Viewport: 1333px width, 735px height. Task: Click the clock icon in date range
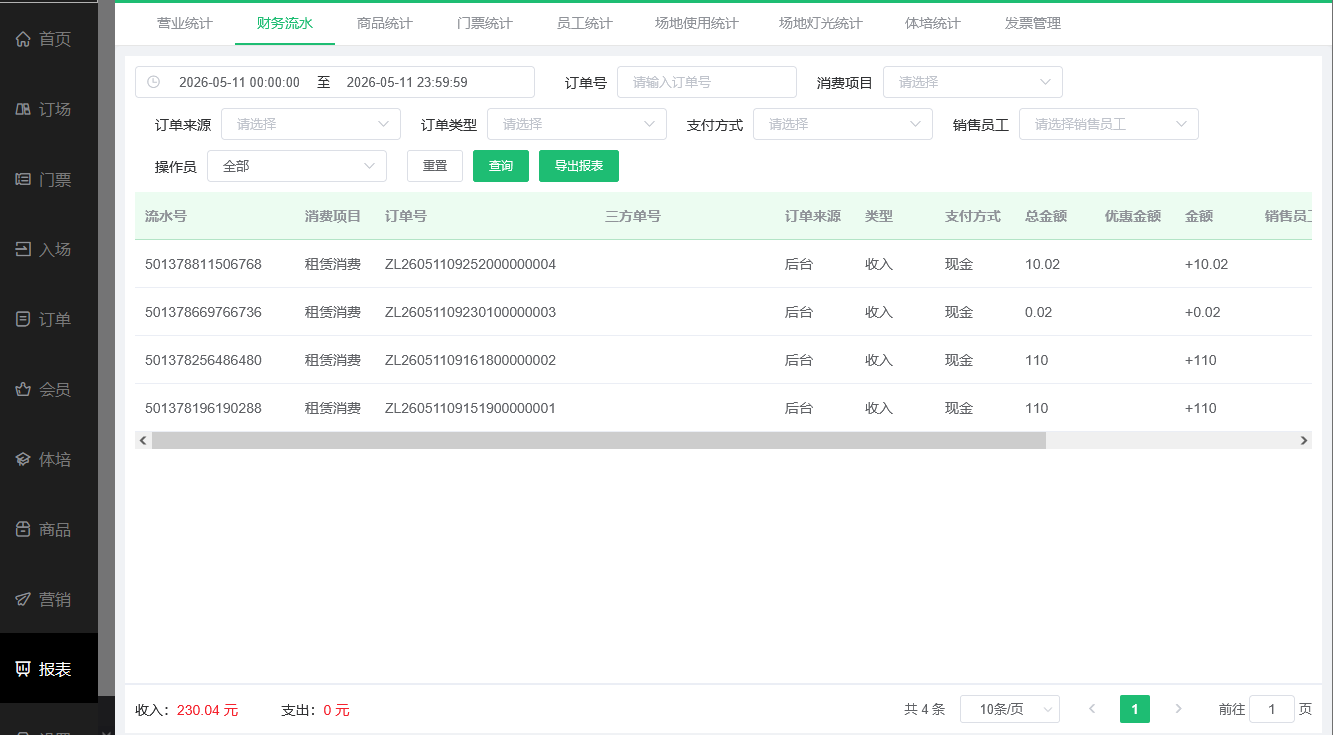(x=153, y=82)
